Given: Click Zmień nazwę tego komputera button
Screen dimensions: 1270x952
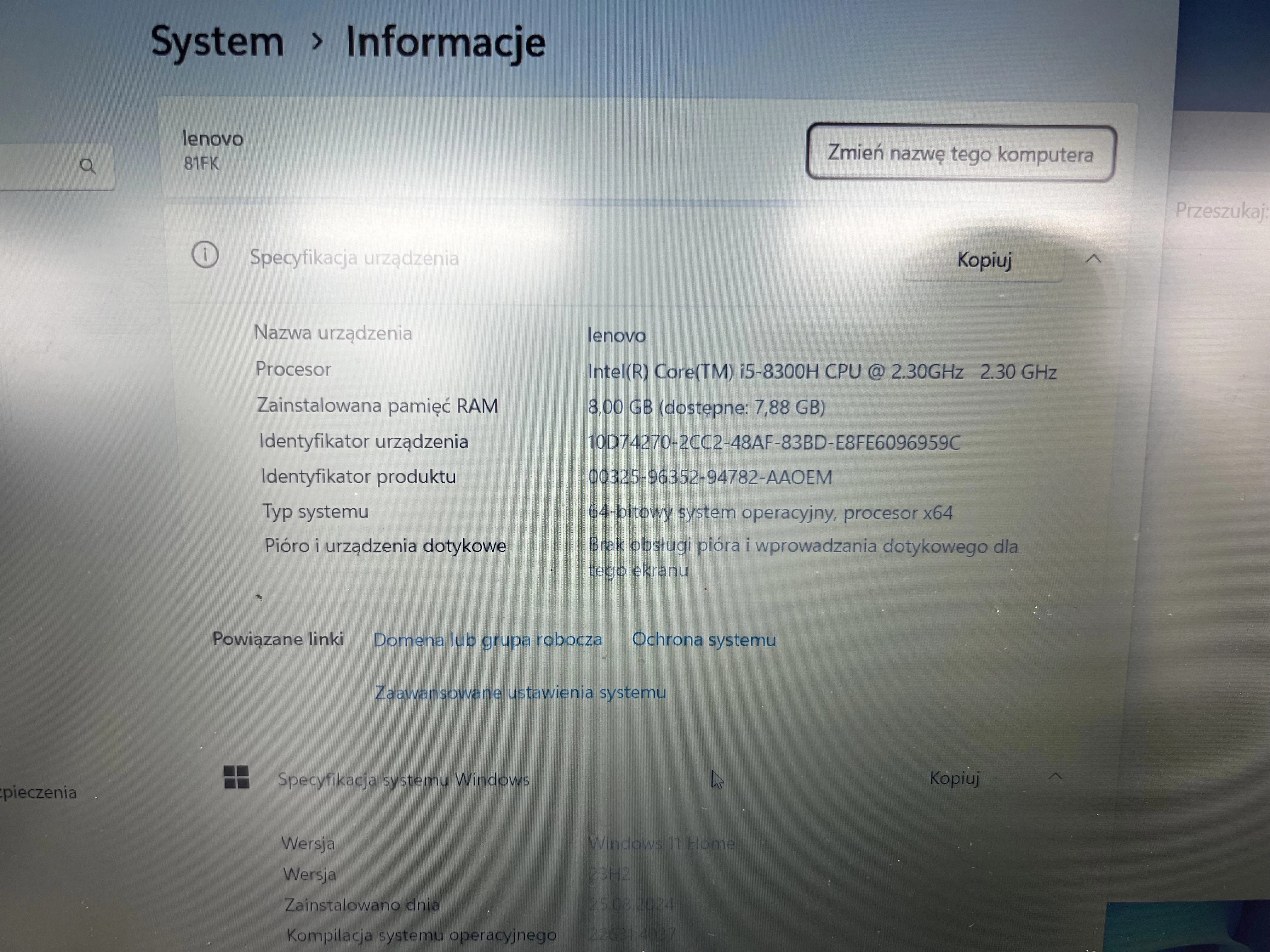Looking at the screenshot, I should [960, 153].
